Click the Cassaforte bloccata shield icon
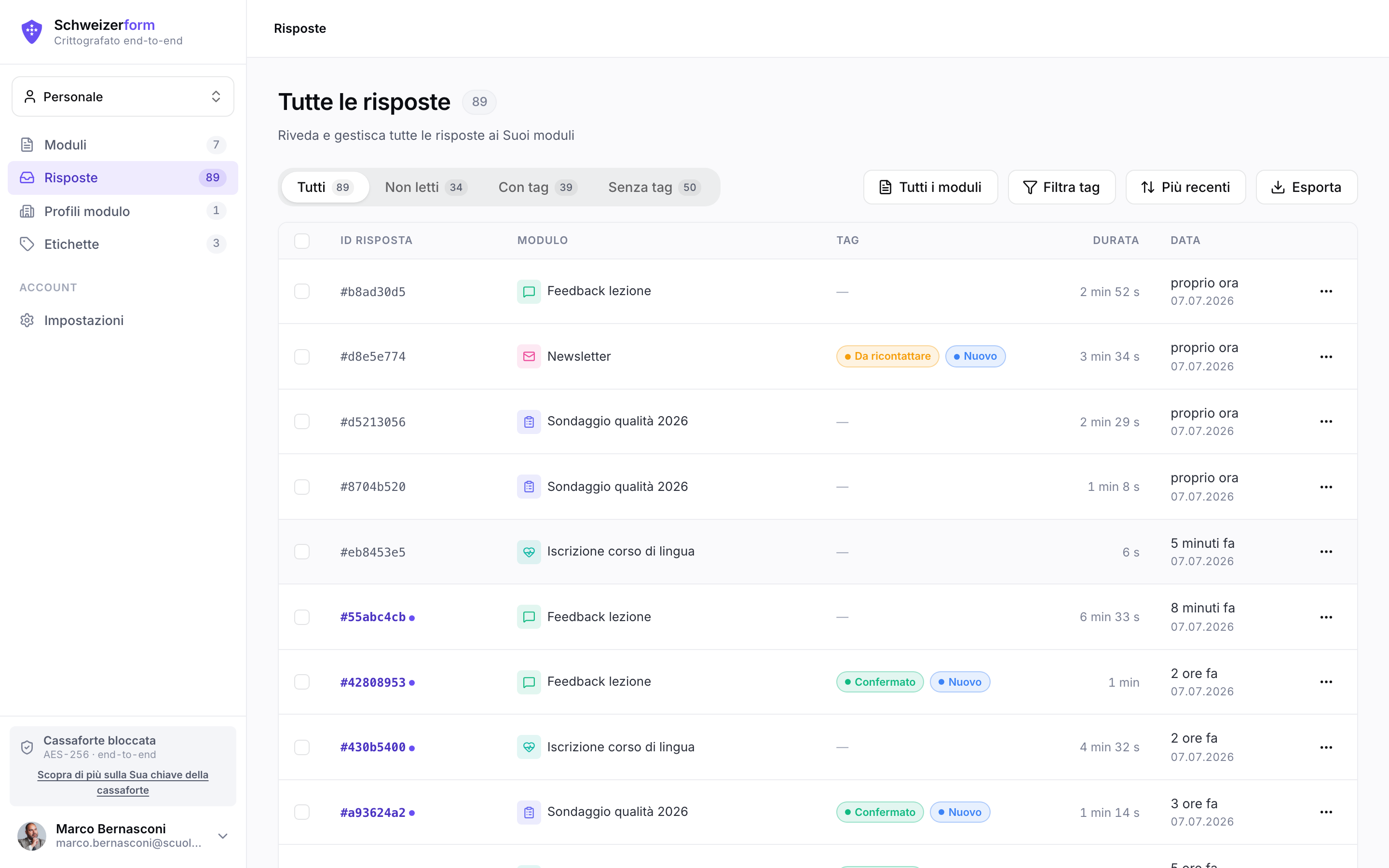The image size is (1389, 868). point(27,747)
